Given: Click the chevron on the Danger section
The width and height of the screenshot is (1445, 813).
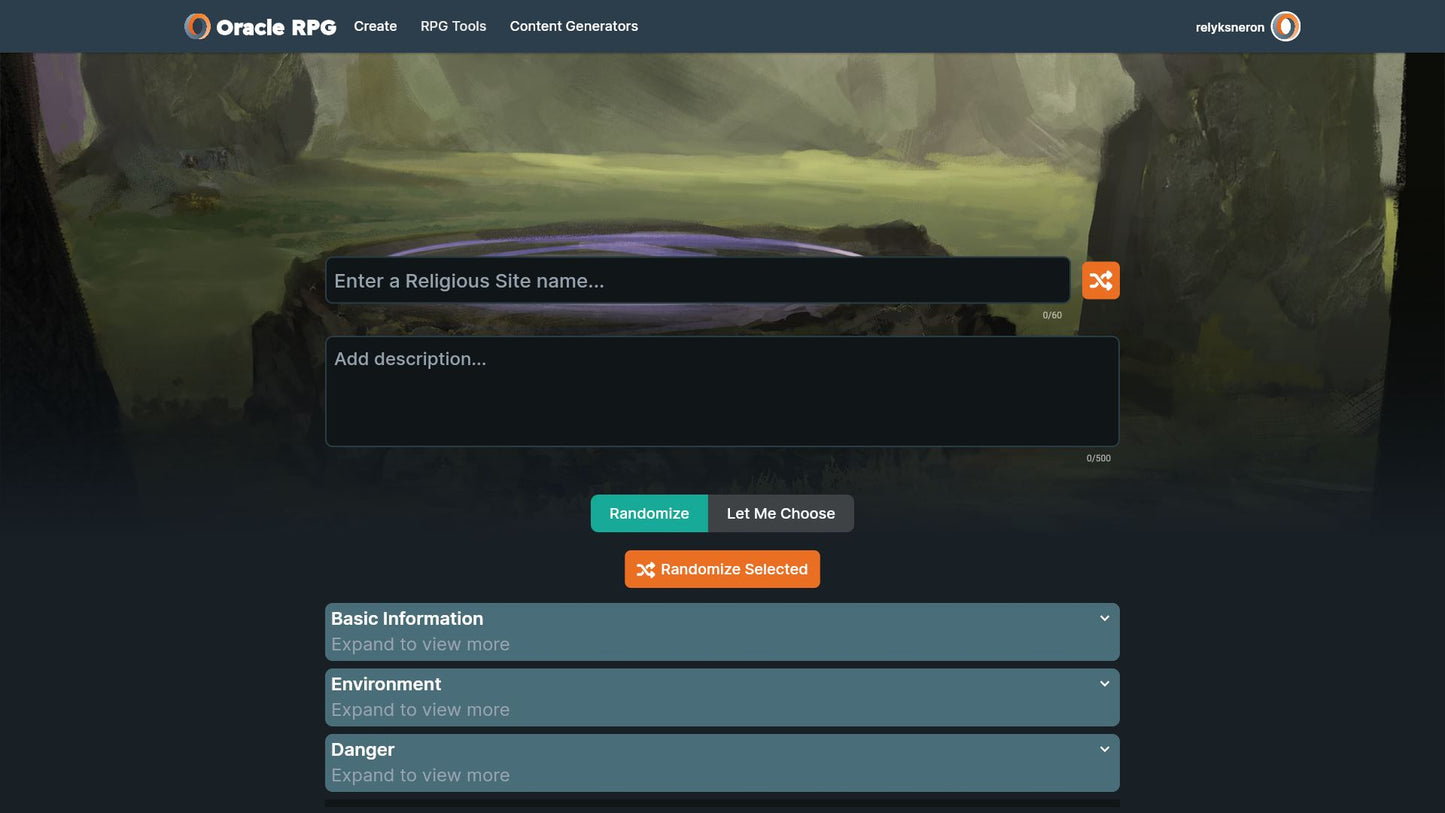Looking at the screenshot, I should [1104, 749].
